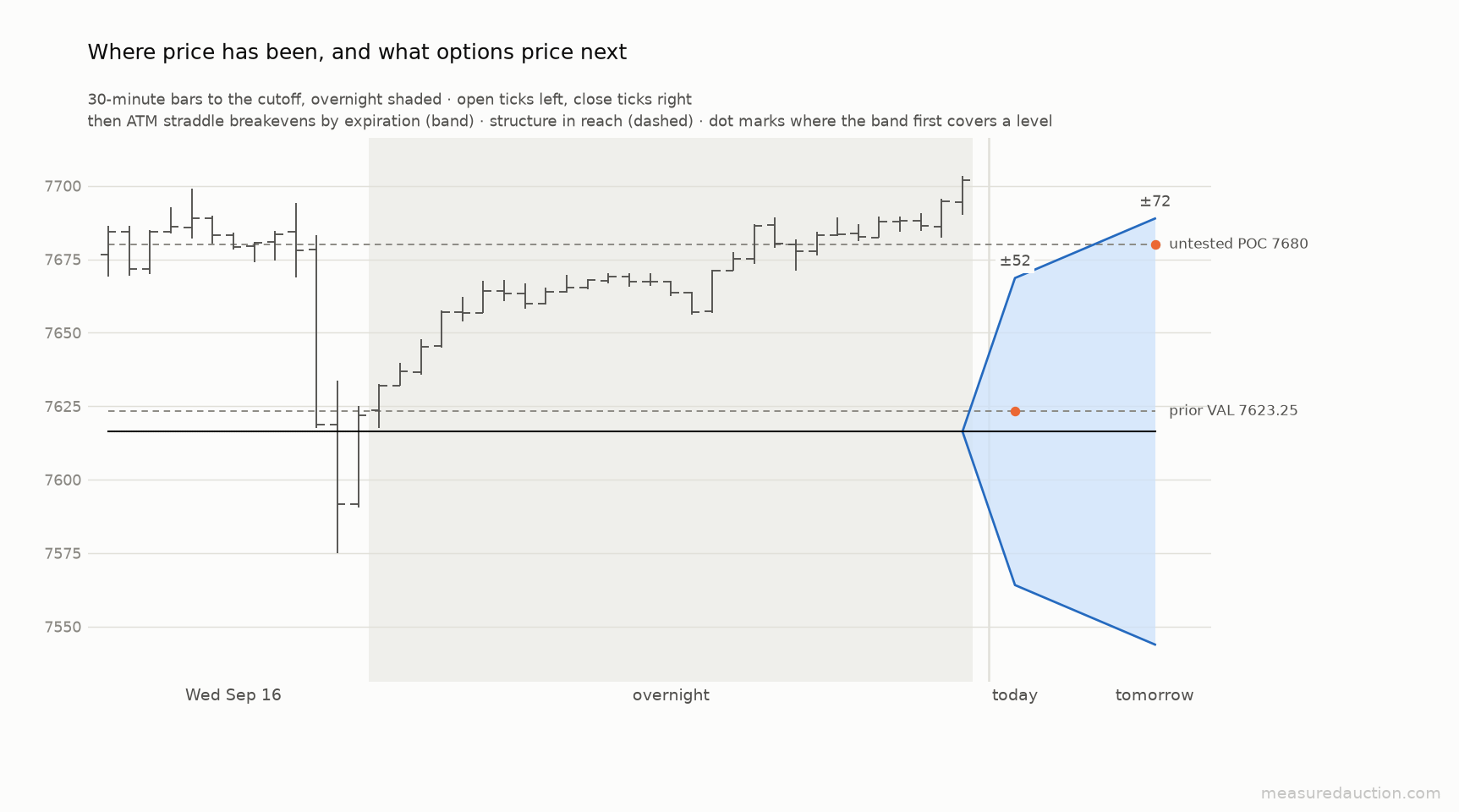Open the measuredauction.com watermark link
The image size is (1459, 812).
point(1351,793)
